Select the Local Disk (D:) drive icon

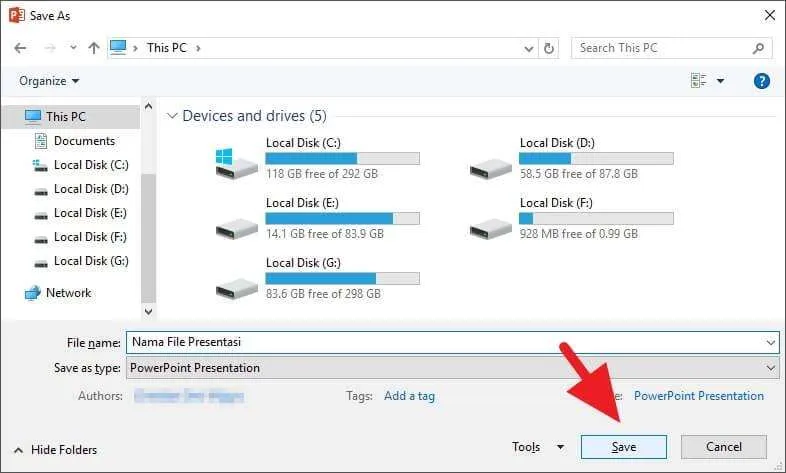pos(490,168)
